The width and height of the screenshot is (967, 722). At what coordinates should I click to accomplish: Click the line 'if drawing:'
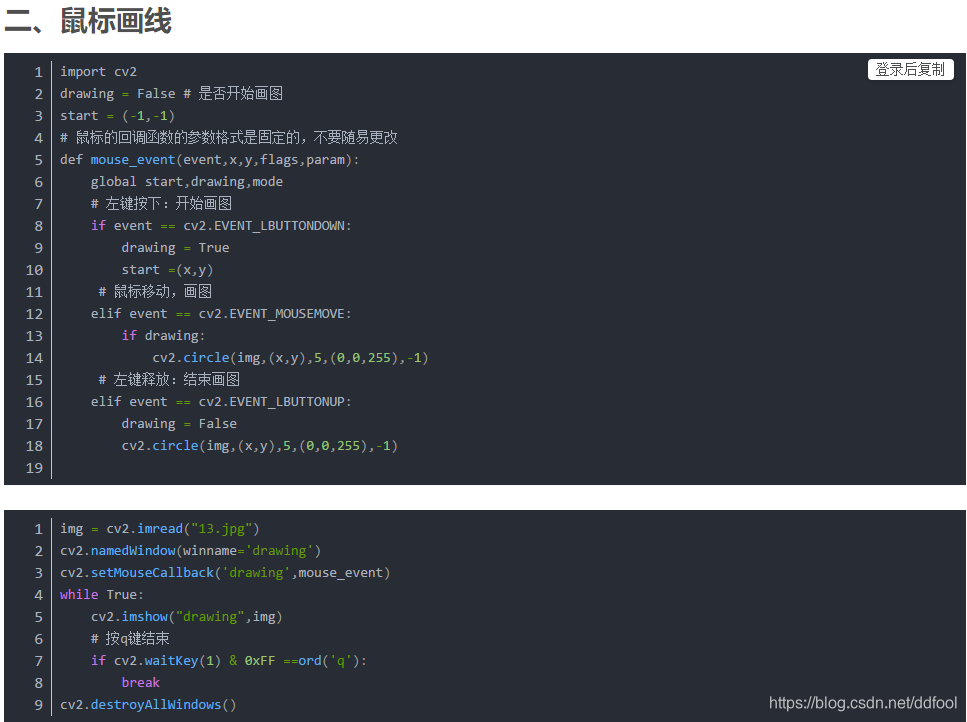163,336
